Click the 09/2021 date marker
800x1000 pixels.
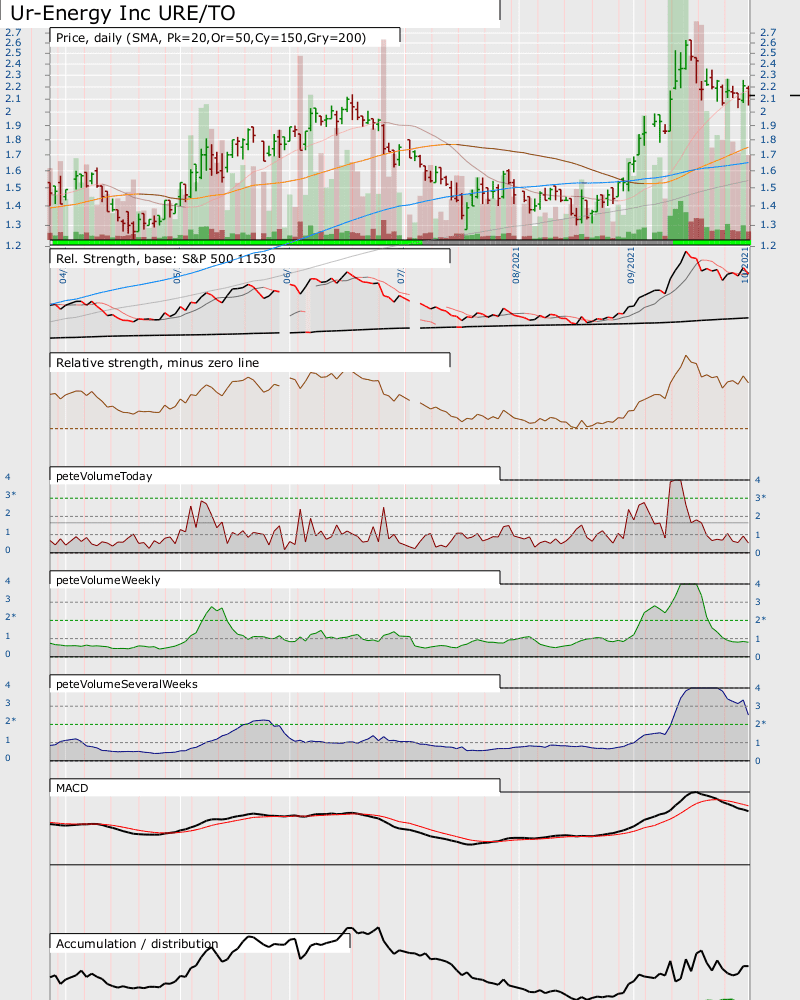[631, 265]
